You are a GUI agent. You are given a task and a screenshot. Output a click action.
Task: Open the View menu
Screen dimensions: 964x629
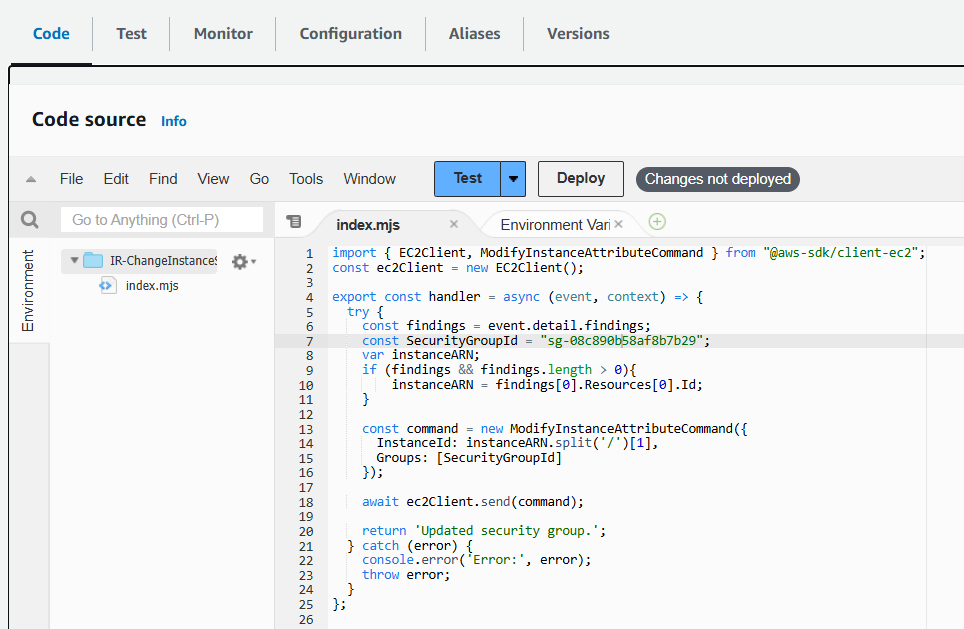(x=213, y=179)
